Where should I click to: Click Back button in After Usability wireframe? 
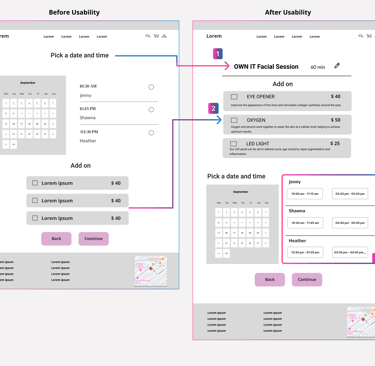[x=270, y=280]
